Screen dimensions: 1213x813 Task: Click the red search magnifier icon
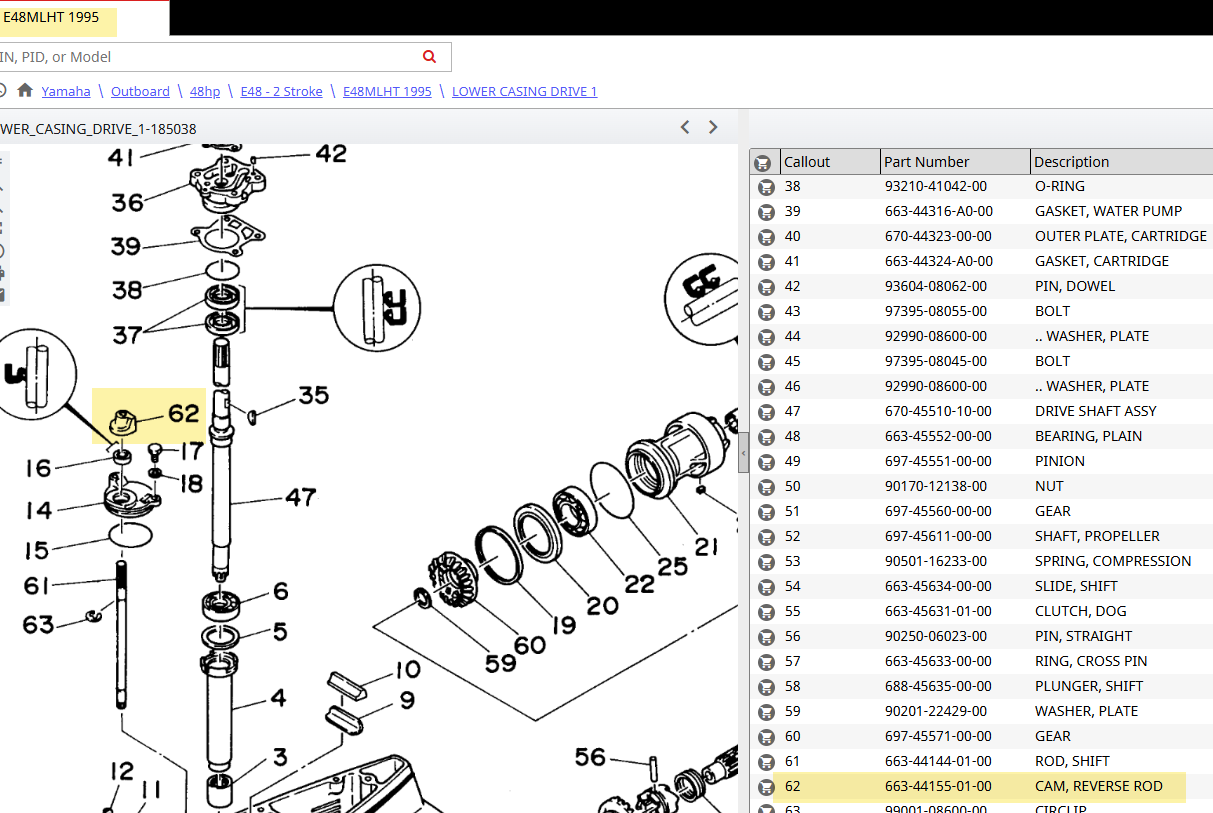tap(430, 57)
